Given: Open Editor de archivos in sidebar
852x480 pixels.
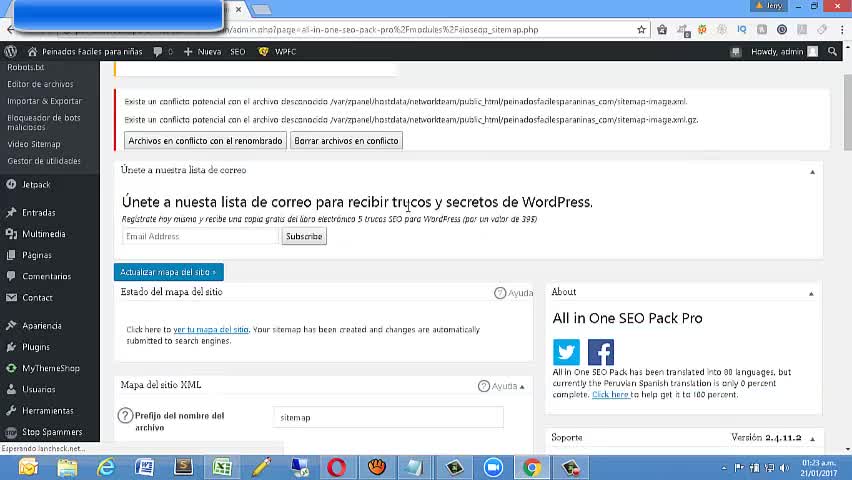Looking at the screenshot, I should coord(40,84).
